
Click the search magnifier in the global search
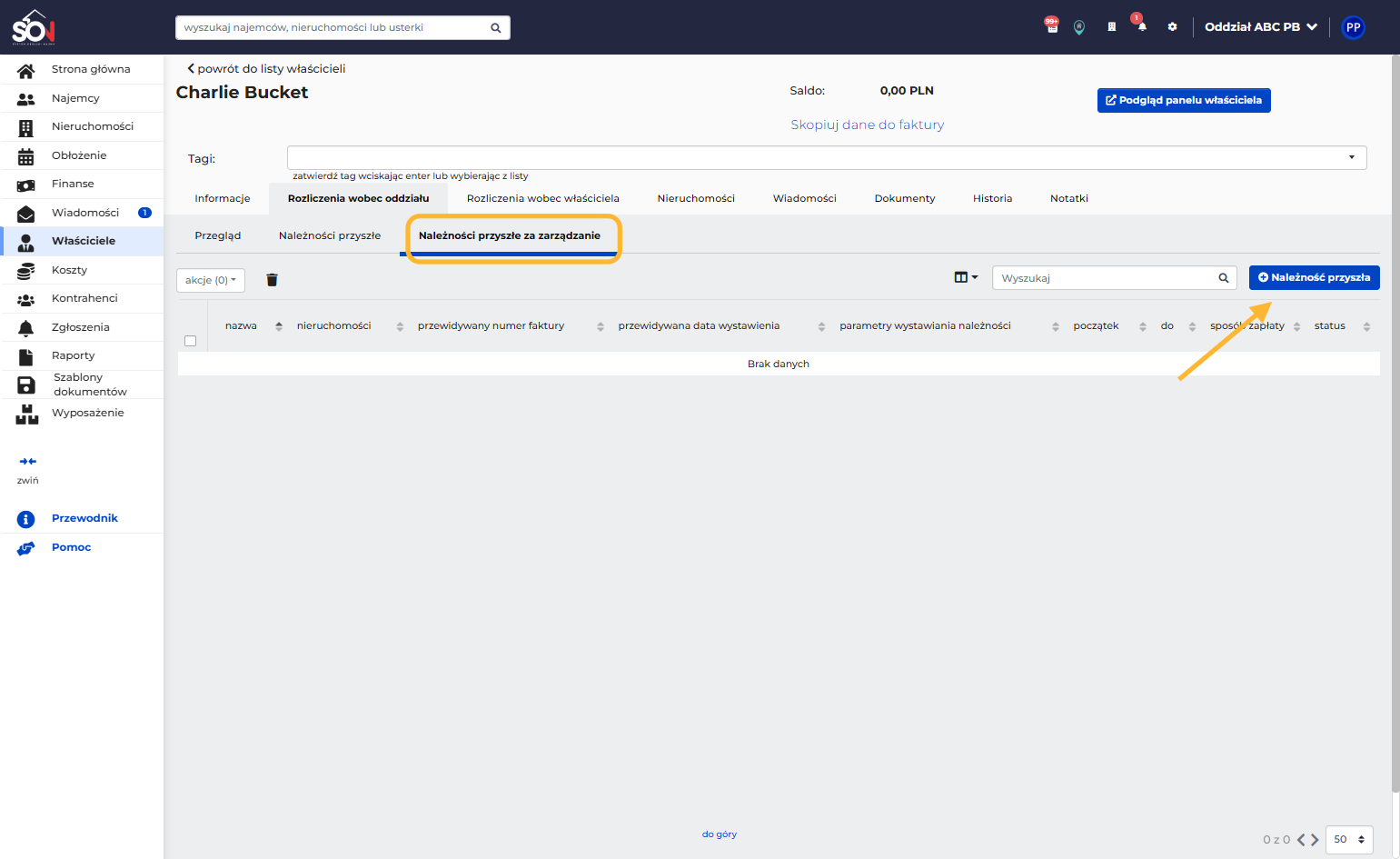point(496,28)
